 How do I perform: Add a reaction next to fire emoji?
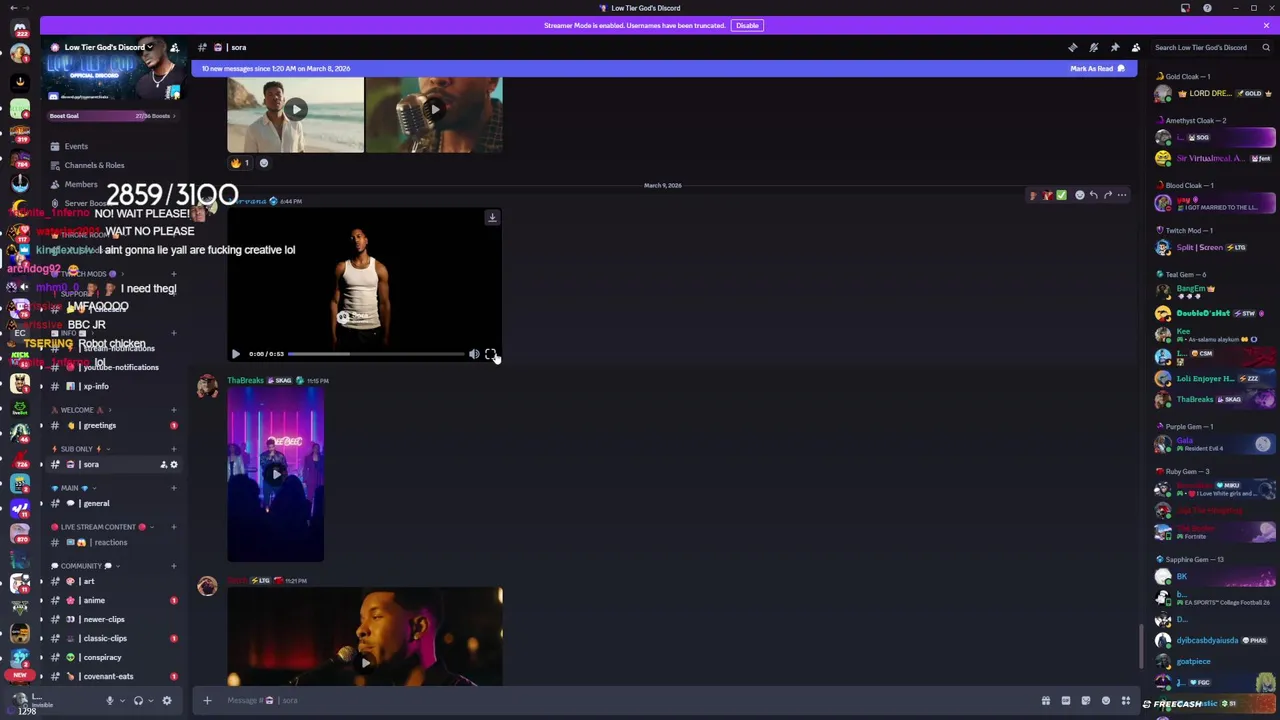click(x=264, y=163)
